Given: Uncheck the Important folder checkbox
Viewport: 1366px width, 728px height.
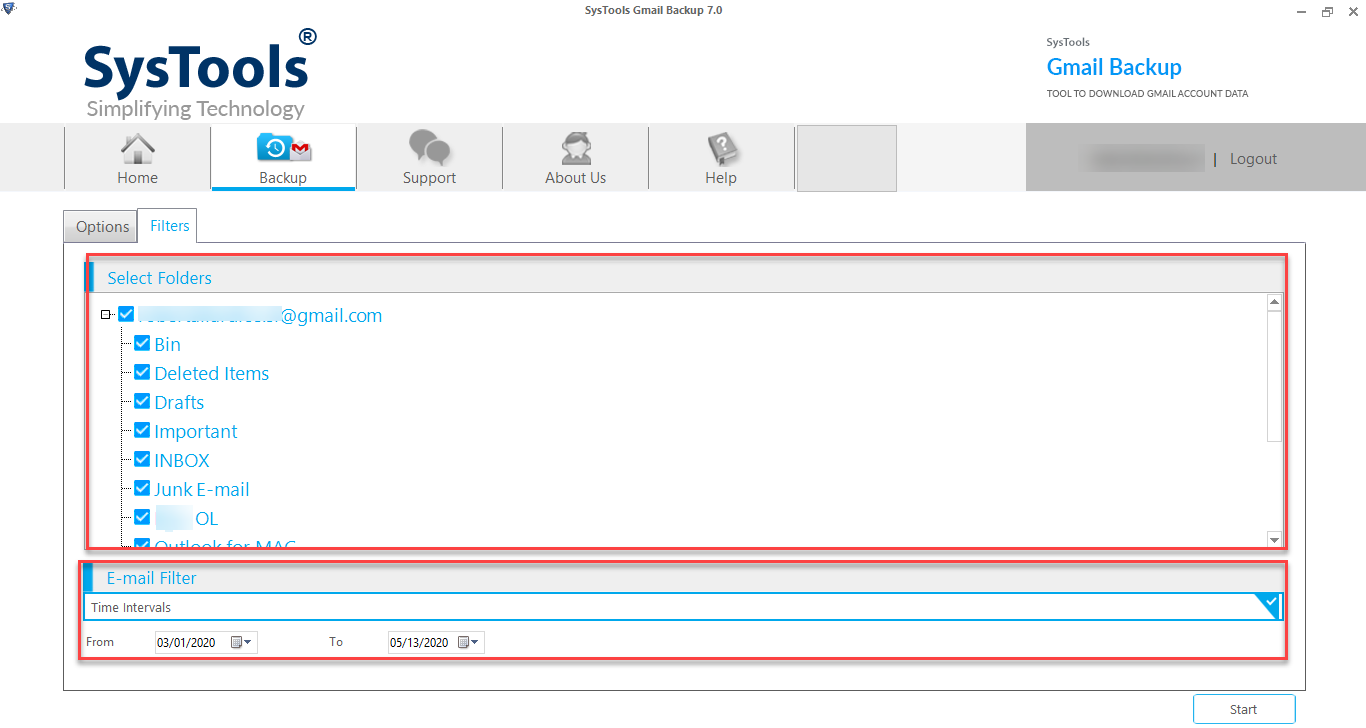Looking at the screenshot, I should (x=142, y=431).
